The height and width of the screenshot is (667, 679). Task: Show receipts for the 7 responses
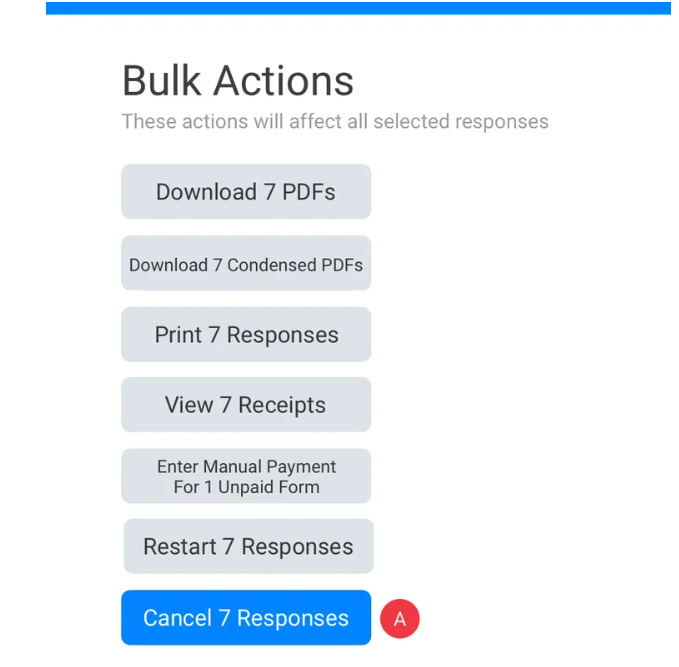tap(246, 405)
